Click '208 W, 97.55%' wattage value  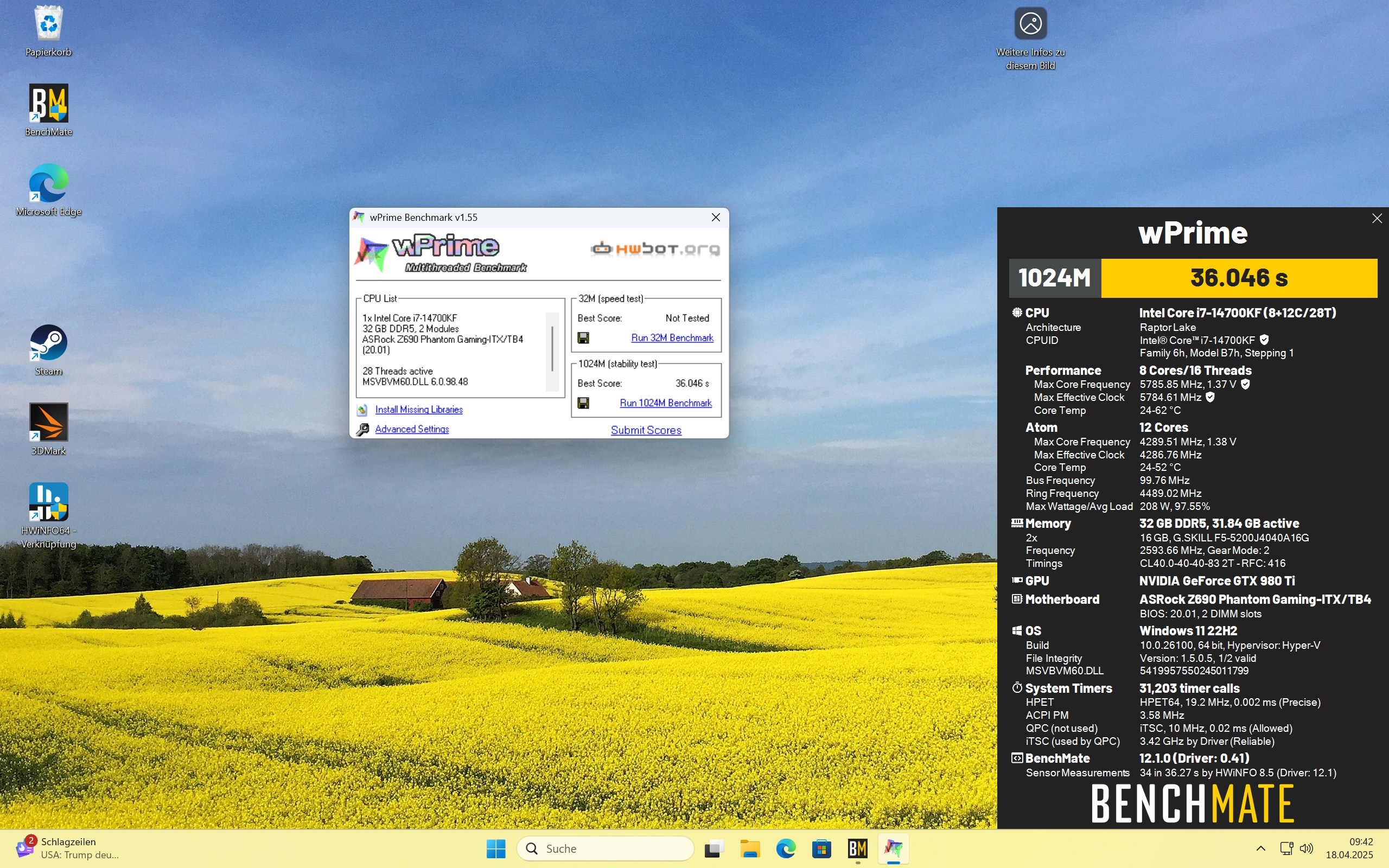click(1174, 506)
